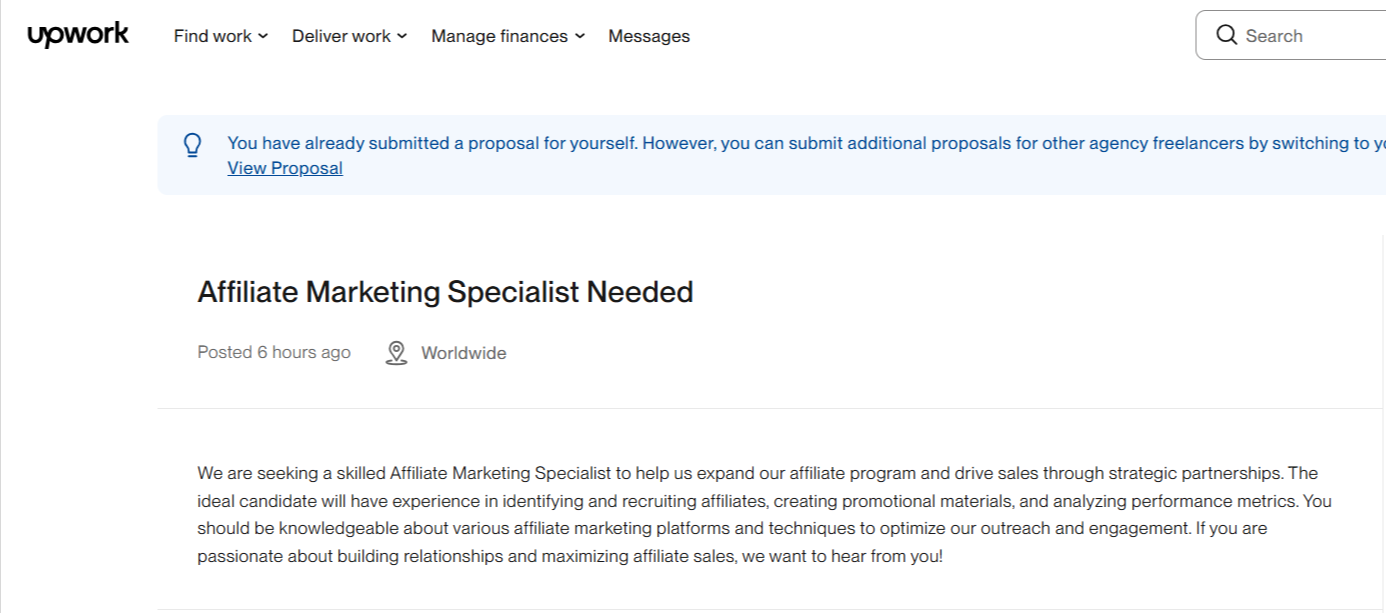Expand the Deliver work chevron
Screen dimensions: 1386x613
402,36
